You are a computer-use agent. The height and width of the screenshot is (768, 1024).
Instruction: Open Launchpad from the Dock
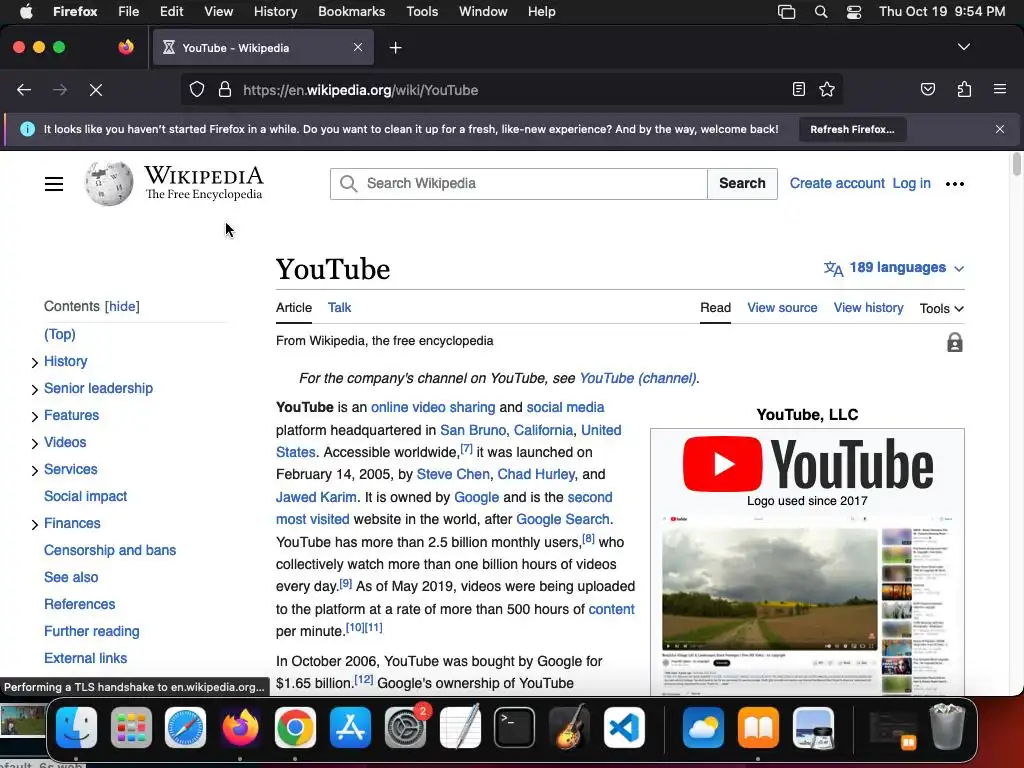[x=131, y=727]
